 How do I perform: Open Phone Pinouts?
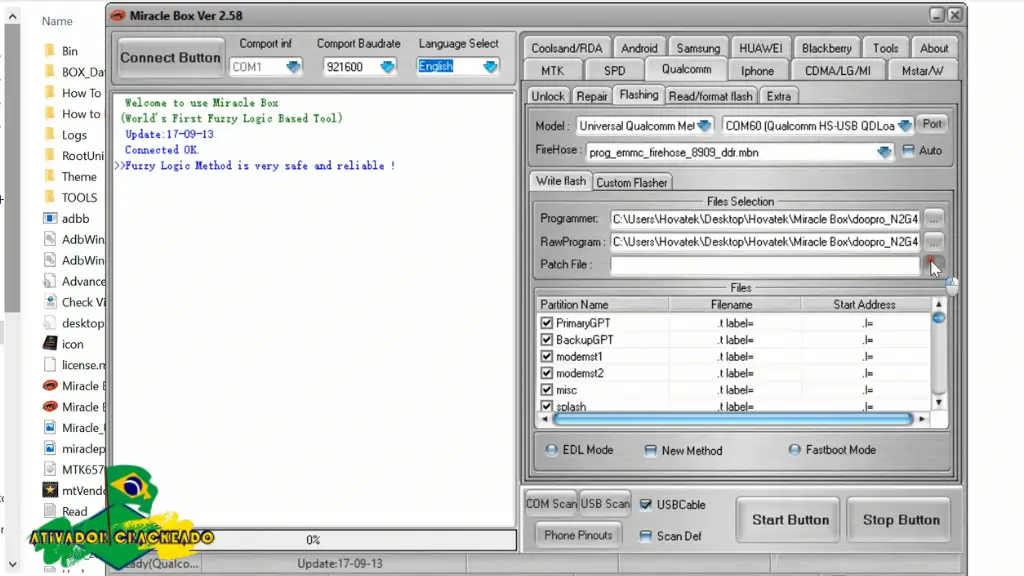coord(578,535)
